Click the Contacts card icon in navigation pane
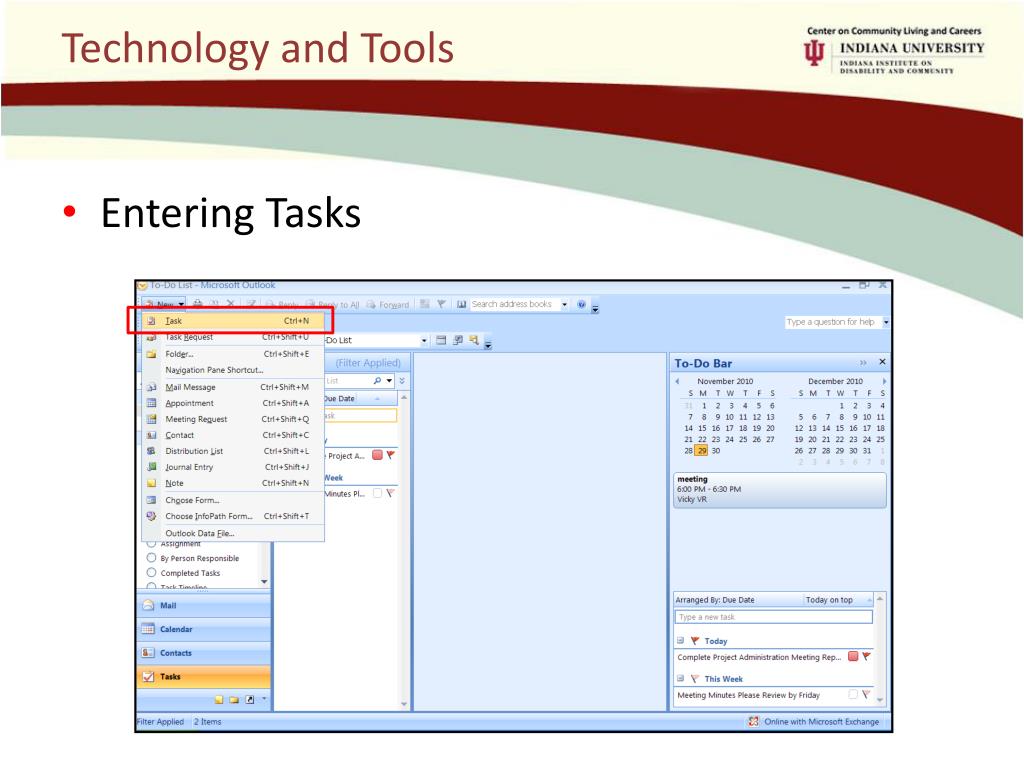The height and width of the screenshot is (768, 1024). tap(148, 652)
